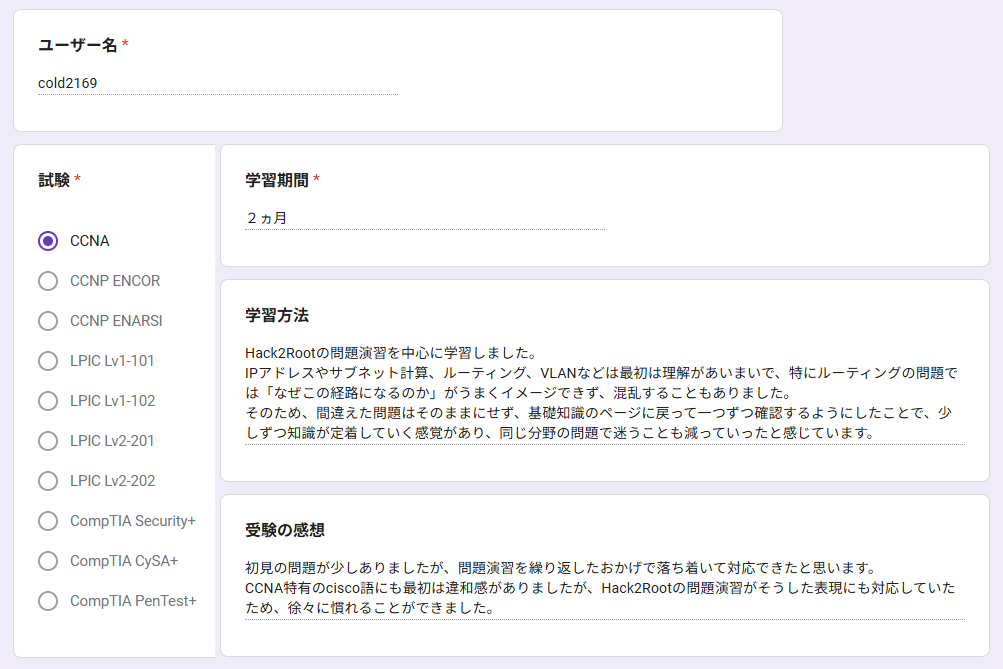Choose LPIC Lv2-201 as the exam
Screen dimensions: 1003x669
coord(48,441)
